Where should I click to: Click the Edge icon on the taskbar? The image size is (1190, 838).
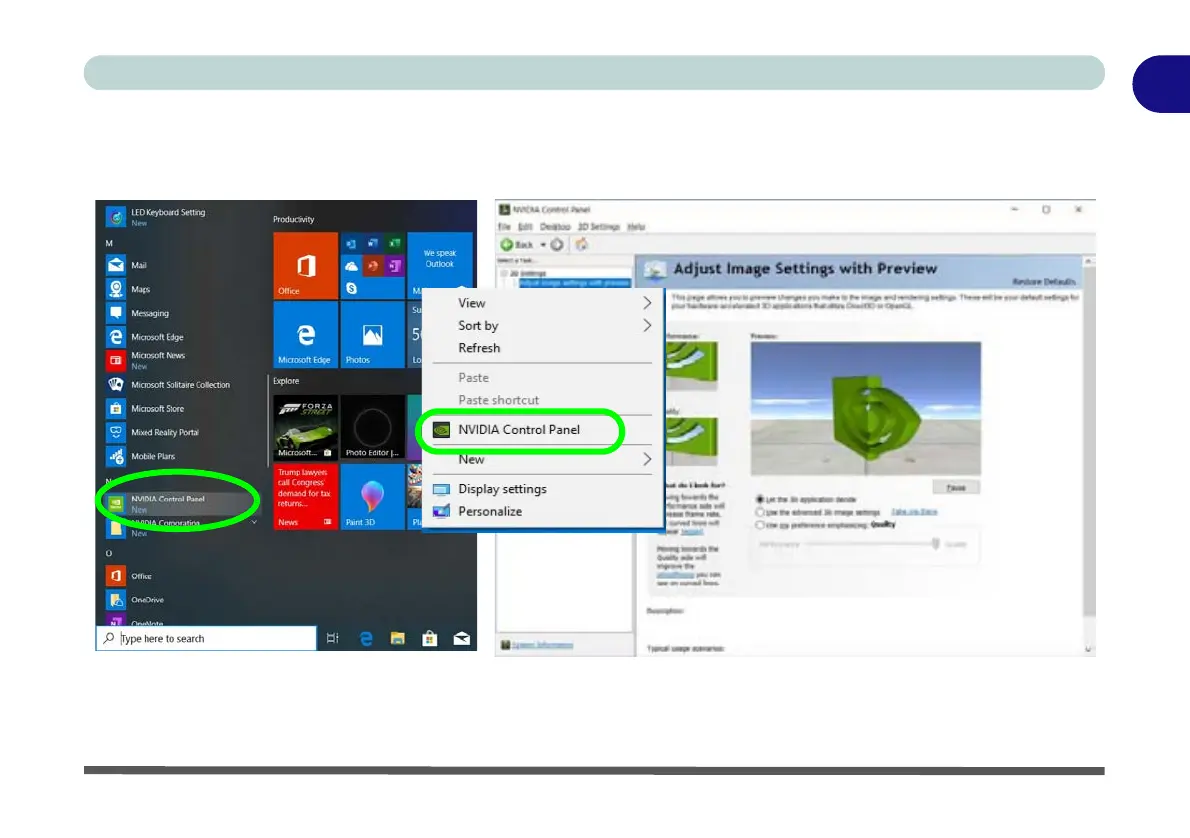coord(366,638)
